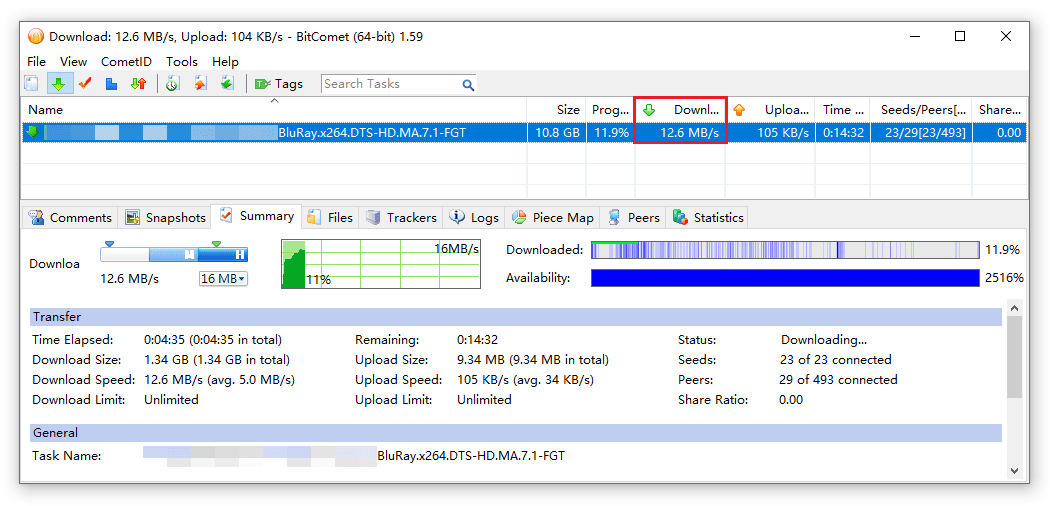
Task: Open the Statistics tab
Action: 708,217
